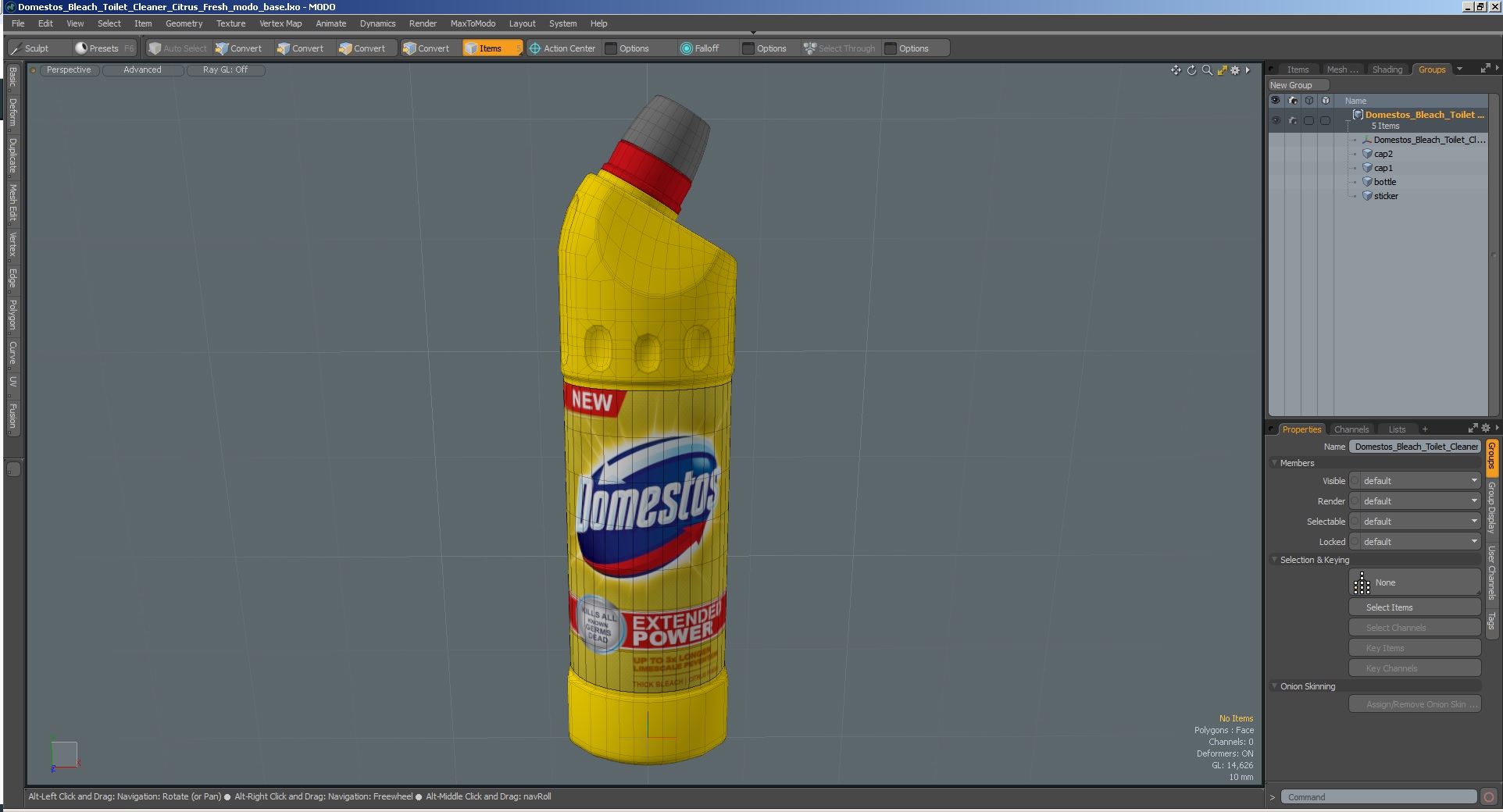
Task: Expand Groups panel with maximize icon
Action: click(1485, 69)
